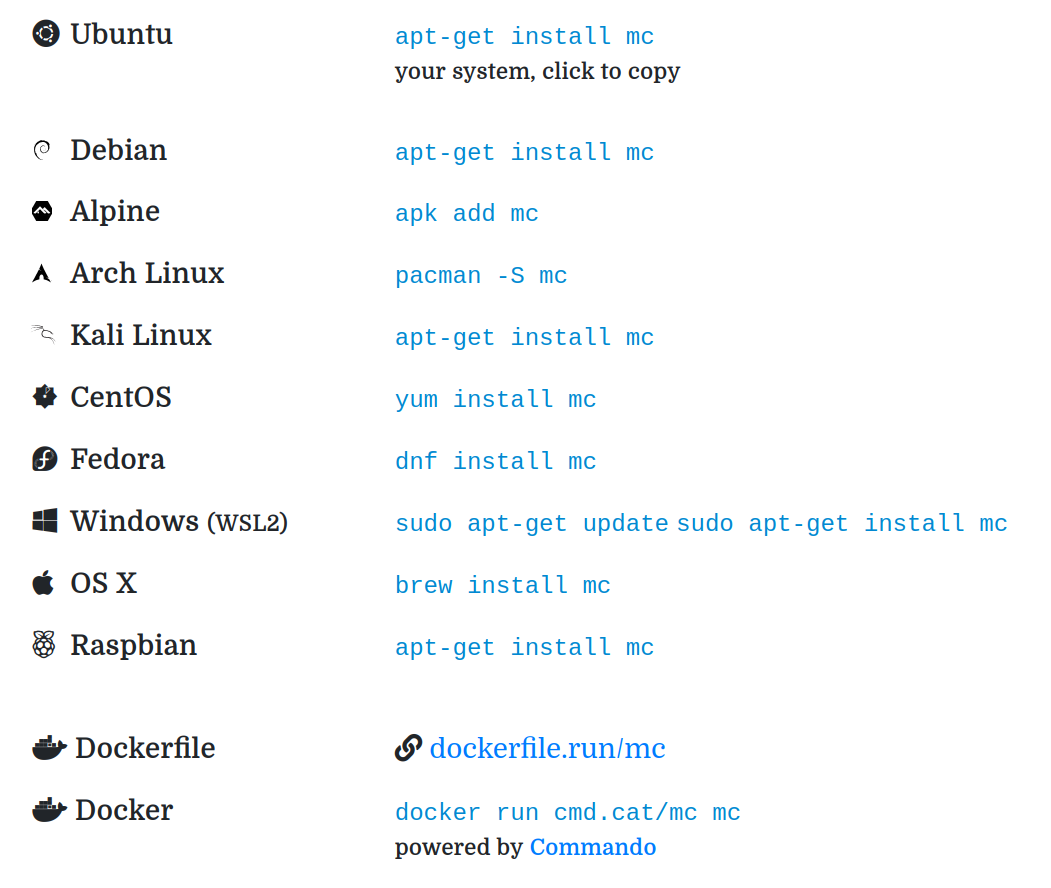Copy the dnf install mc command
This screenshot has width=1051, height=888.
point(495,462)
